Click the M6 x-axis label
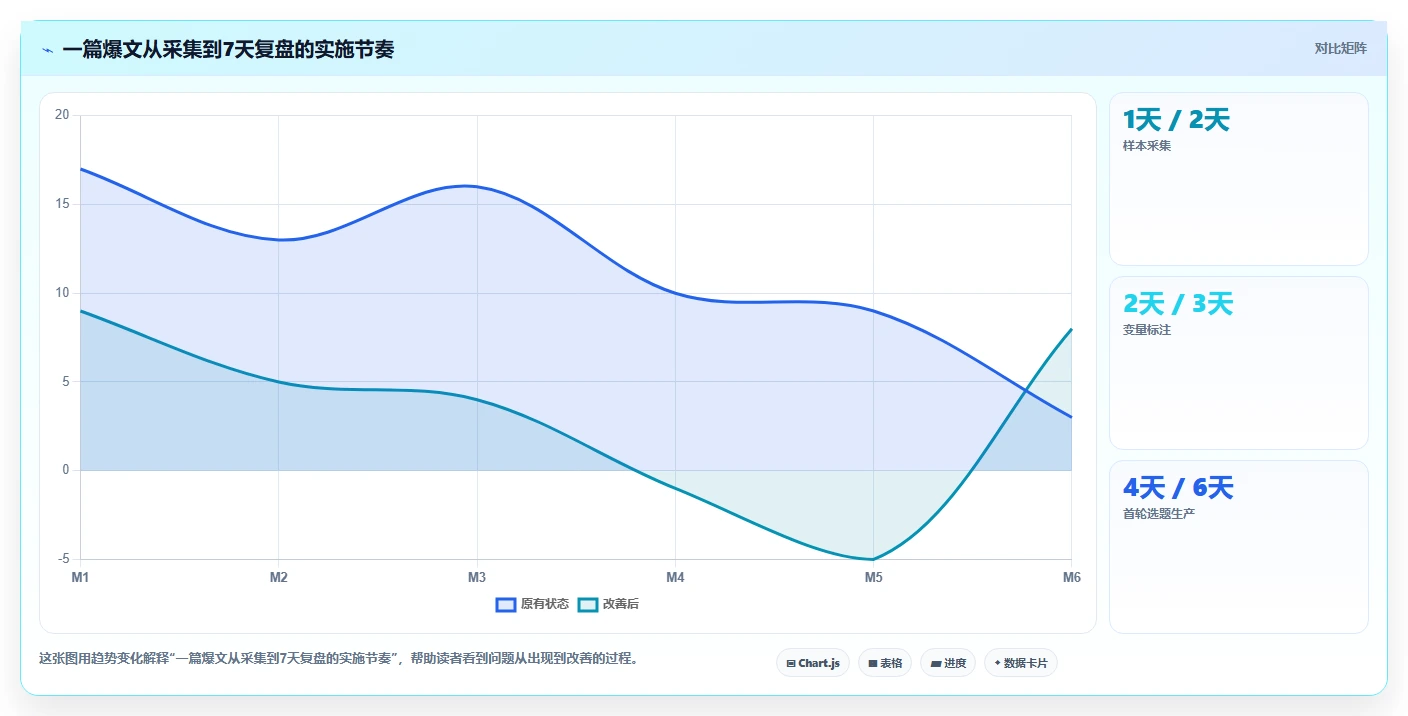The width and height of the screenshot is (1408, 716). [1071, 577]
